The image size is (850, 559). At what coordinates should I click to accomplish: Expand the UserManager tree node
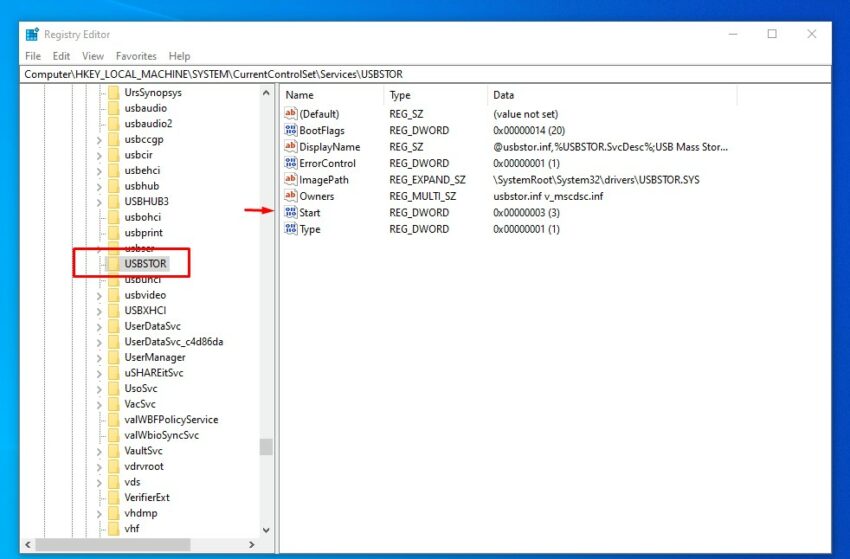point(99,358)
